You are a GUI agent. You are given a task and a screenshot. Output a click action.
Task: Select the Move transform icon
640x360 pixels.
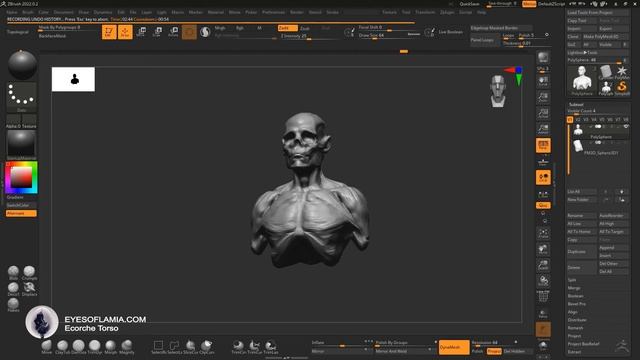click(141, 32)
